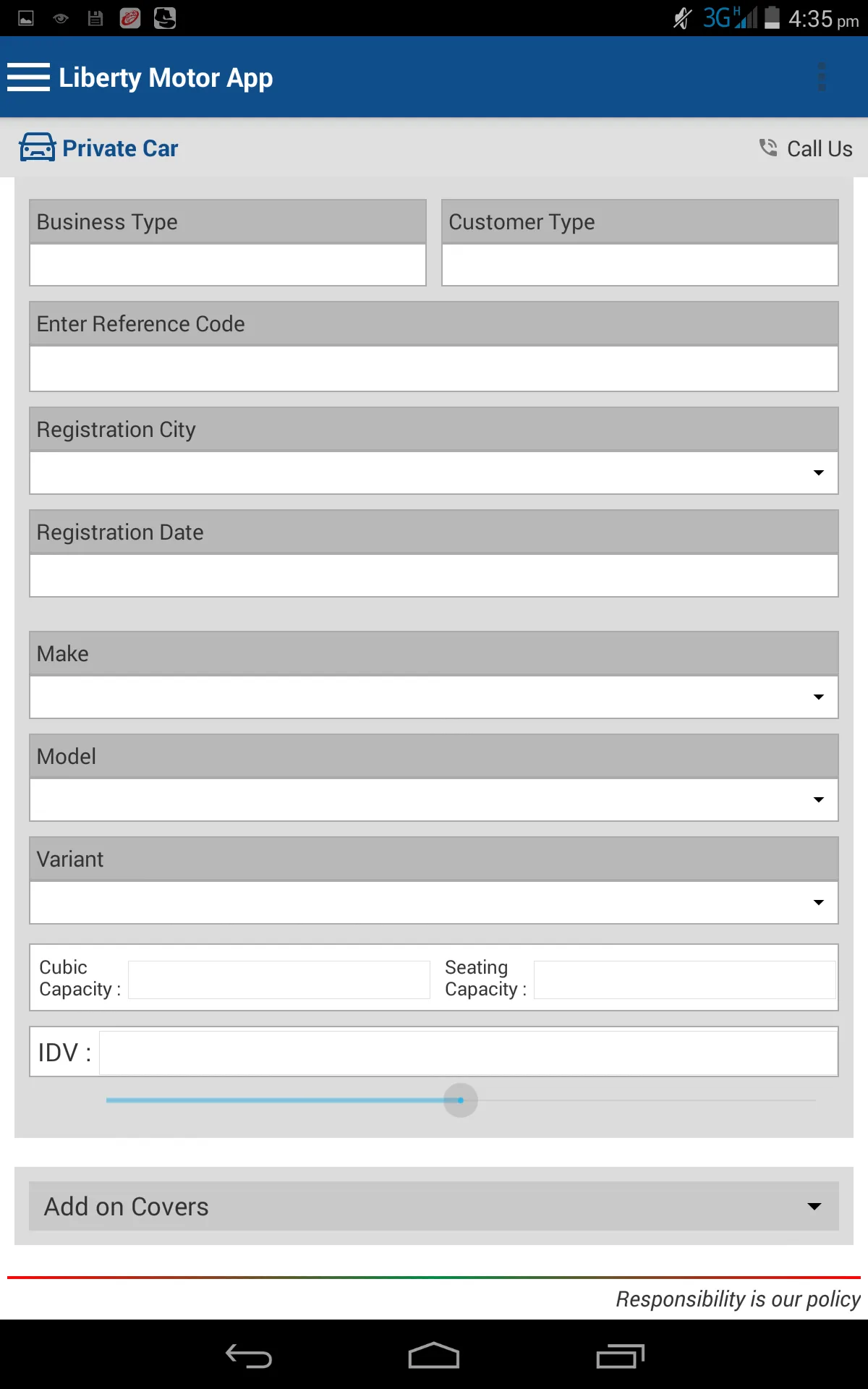Screen dimensions: 868x1389
Task: Tap the Liberty Motor App title
Action: [166, 77]
